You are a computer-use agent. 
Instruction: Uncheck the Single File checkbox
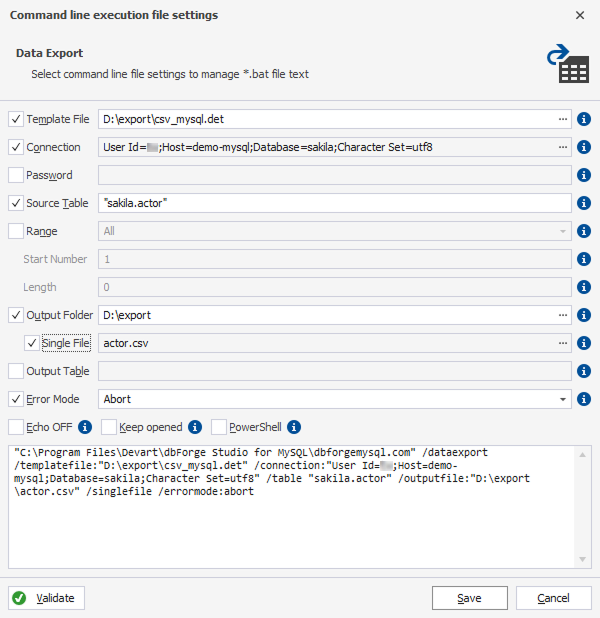[32, 343]
